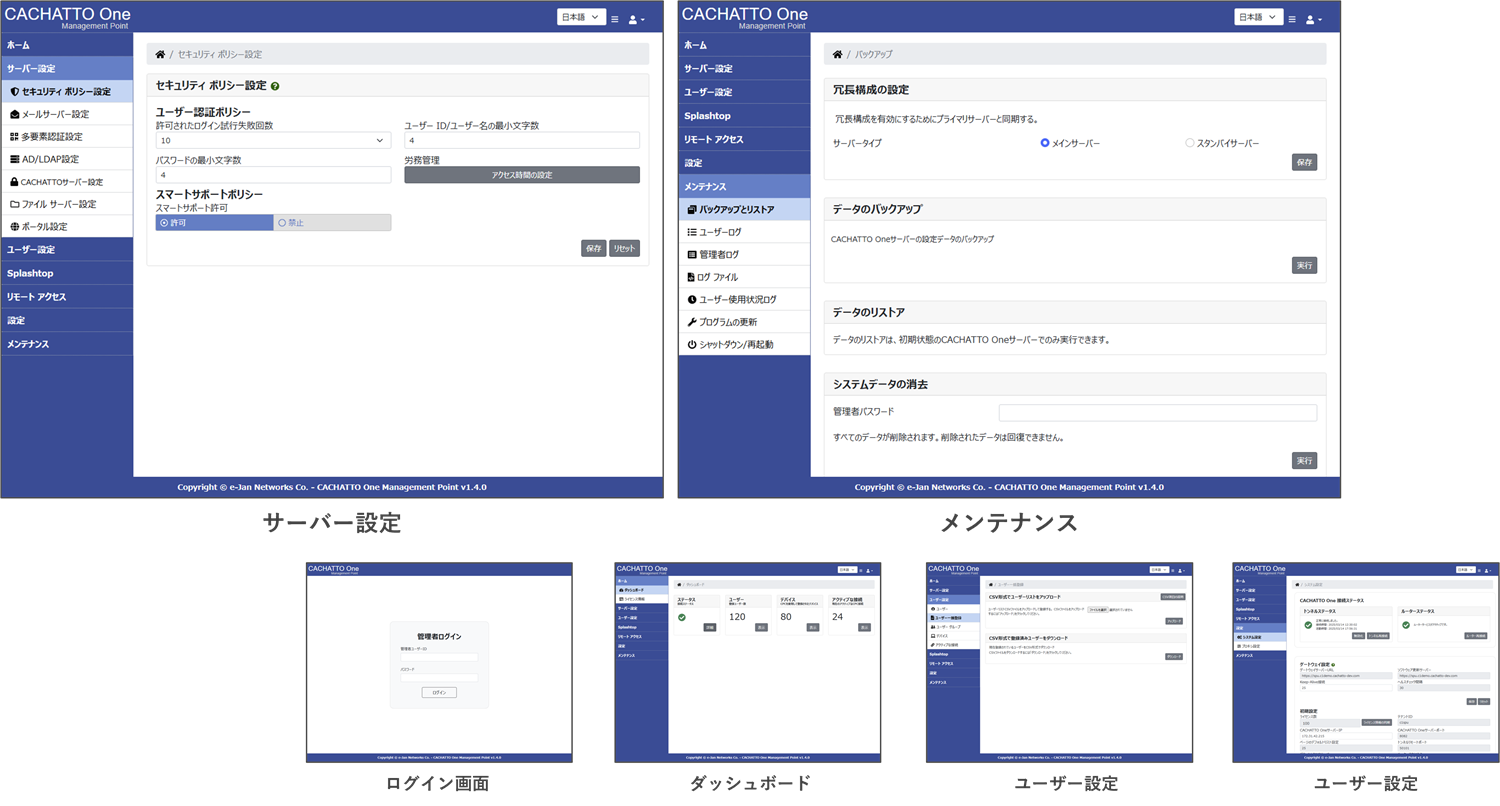Click home breadcrumb icon in サーバー設定 window
The image size is (1500, 806).
coord(160,54)
